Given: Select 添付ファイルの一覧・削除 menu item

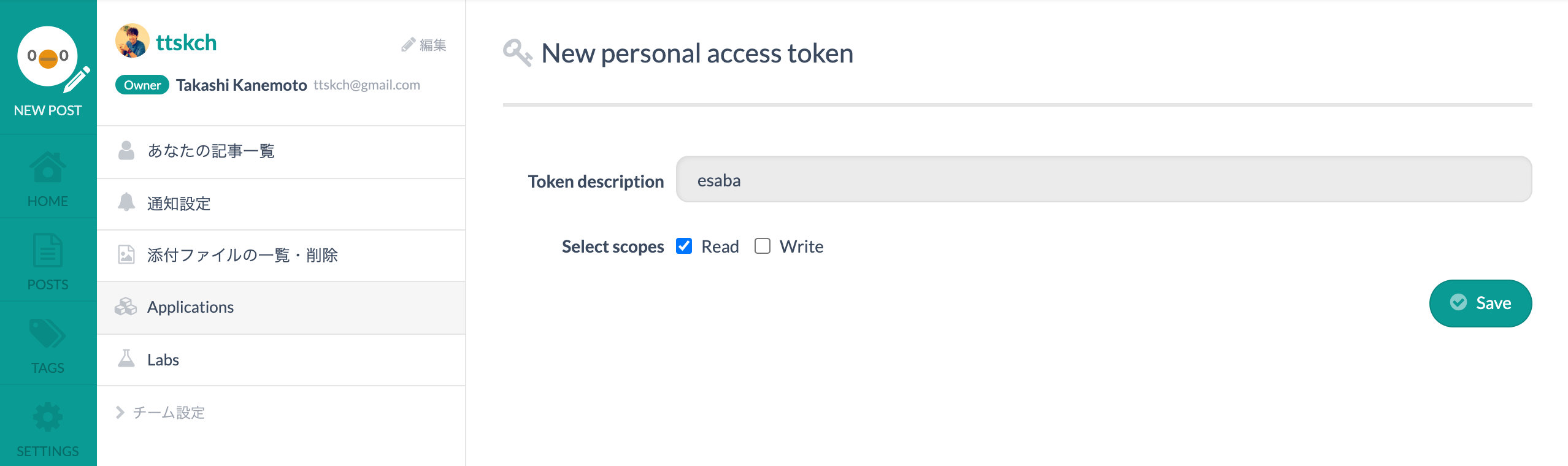Looking at the screenshot, I should 242,255.
